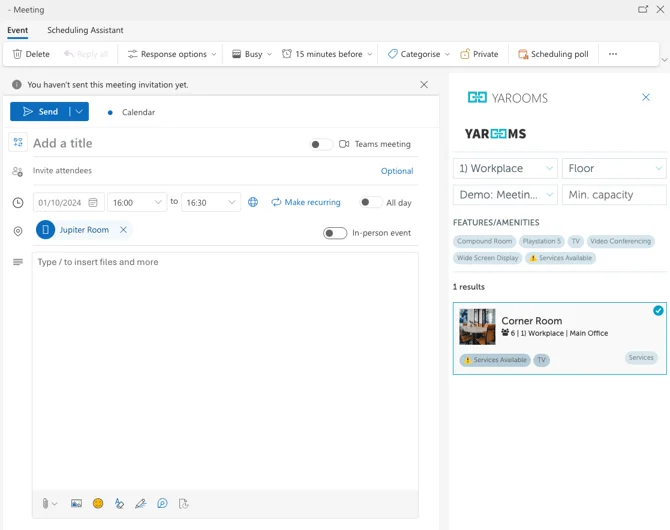Click the Invite attendees field

(x=203, y=171)
